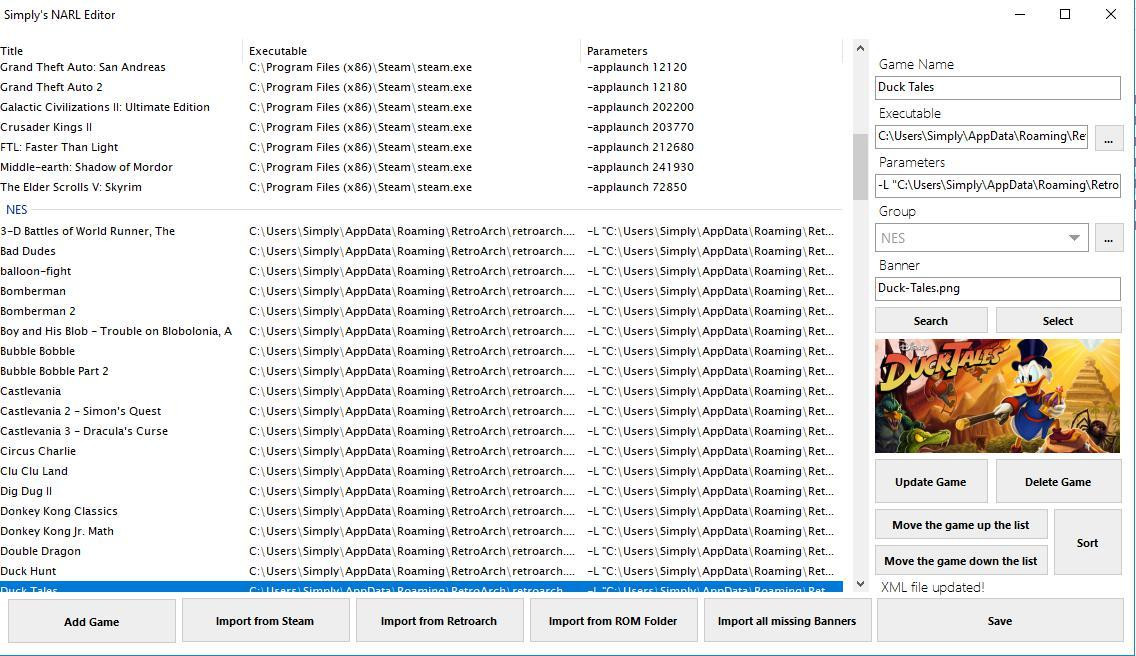Select the Bomberman 2 entry
This screenshot has height=656, width=1136.
tap(421, 311)
